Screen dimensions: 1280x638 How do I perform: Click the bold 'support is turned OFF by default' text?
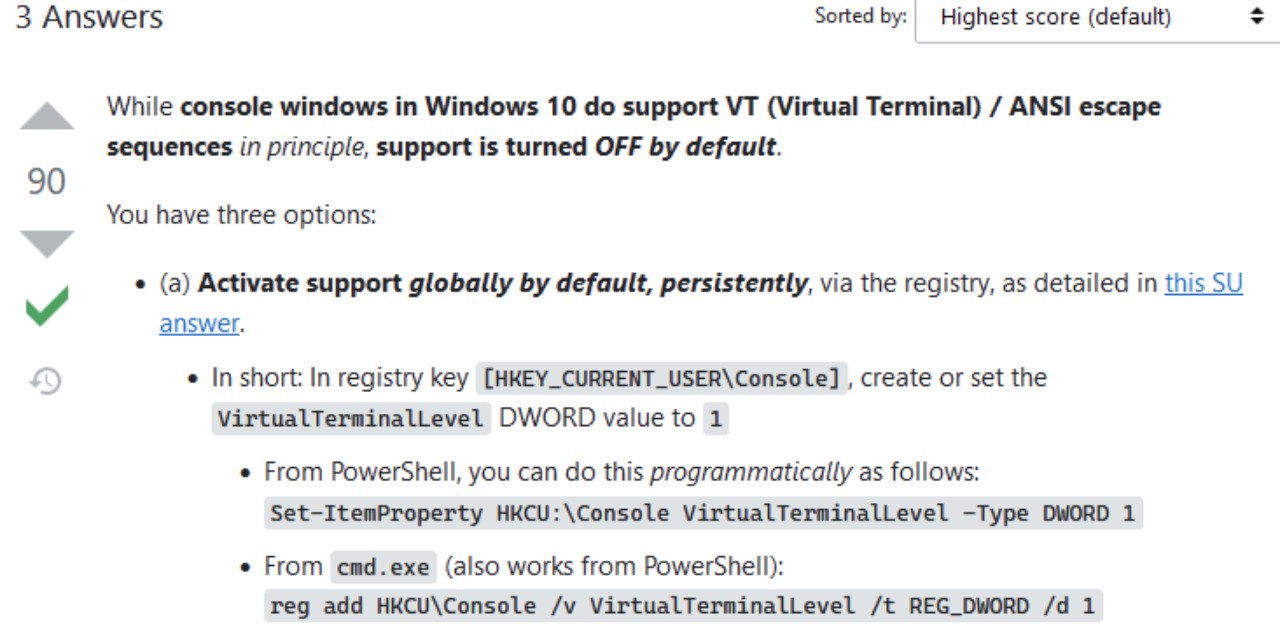577,147
